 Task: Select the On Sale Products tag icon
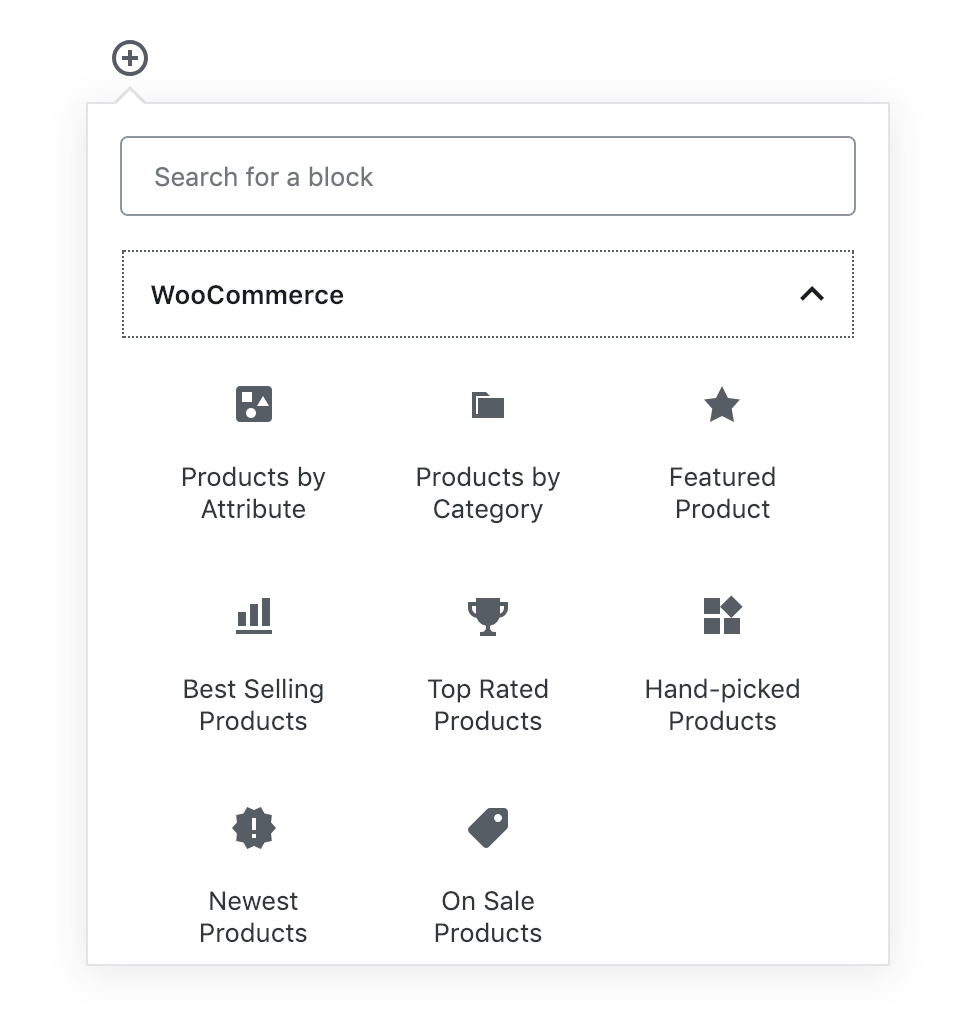487,828
